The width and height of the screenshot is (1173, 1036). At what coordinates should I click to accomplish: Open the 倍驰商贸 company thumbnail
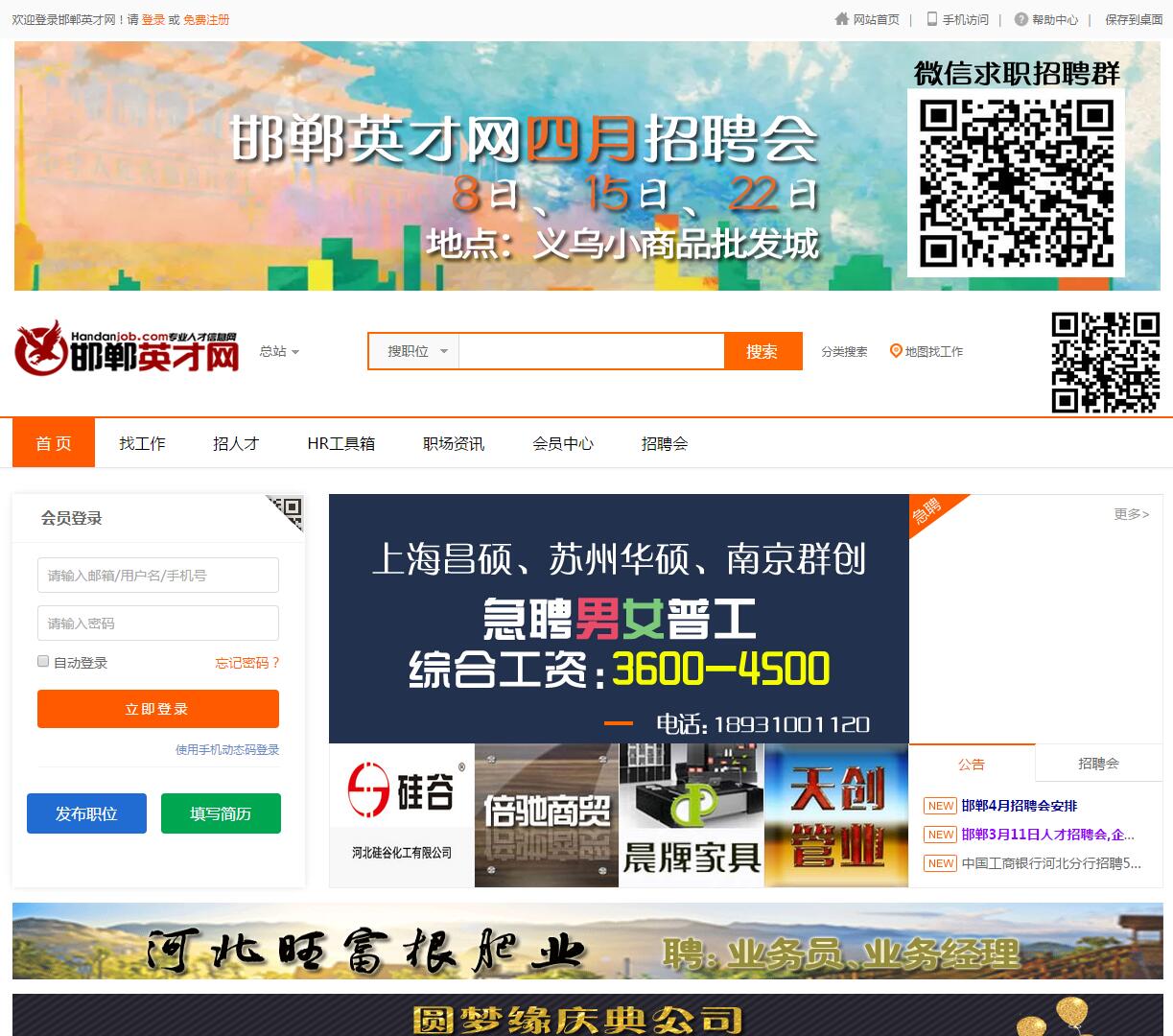point(547,815)
